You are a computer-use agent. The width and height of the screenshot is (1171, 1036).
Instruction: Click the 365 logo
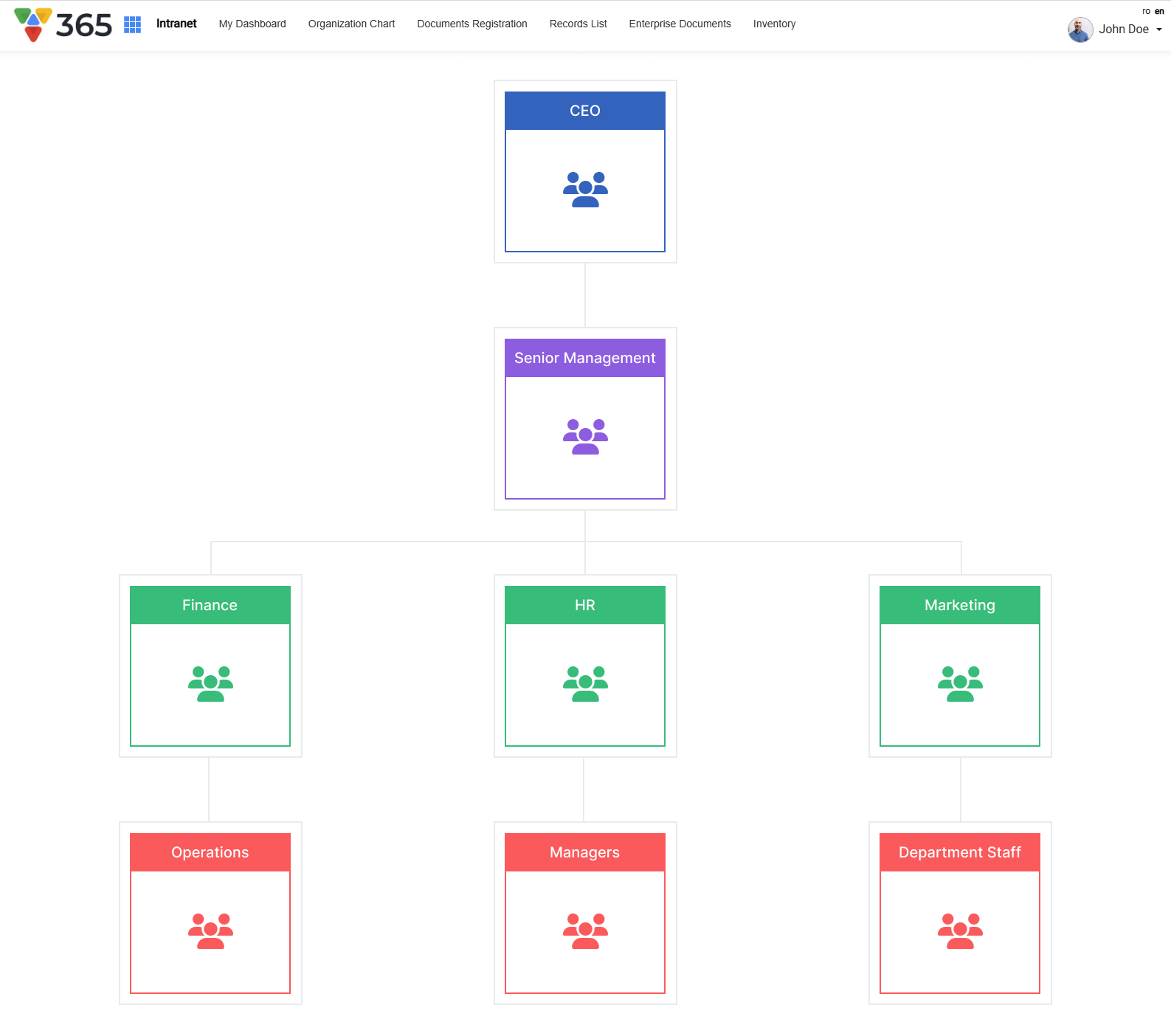[x=63, y=25]
